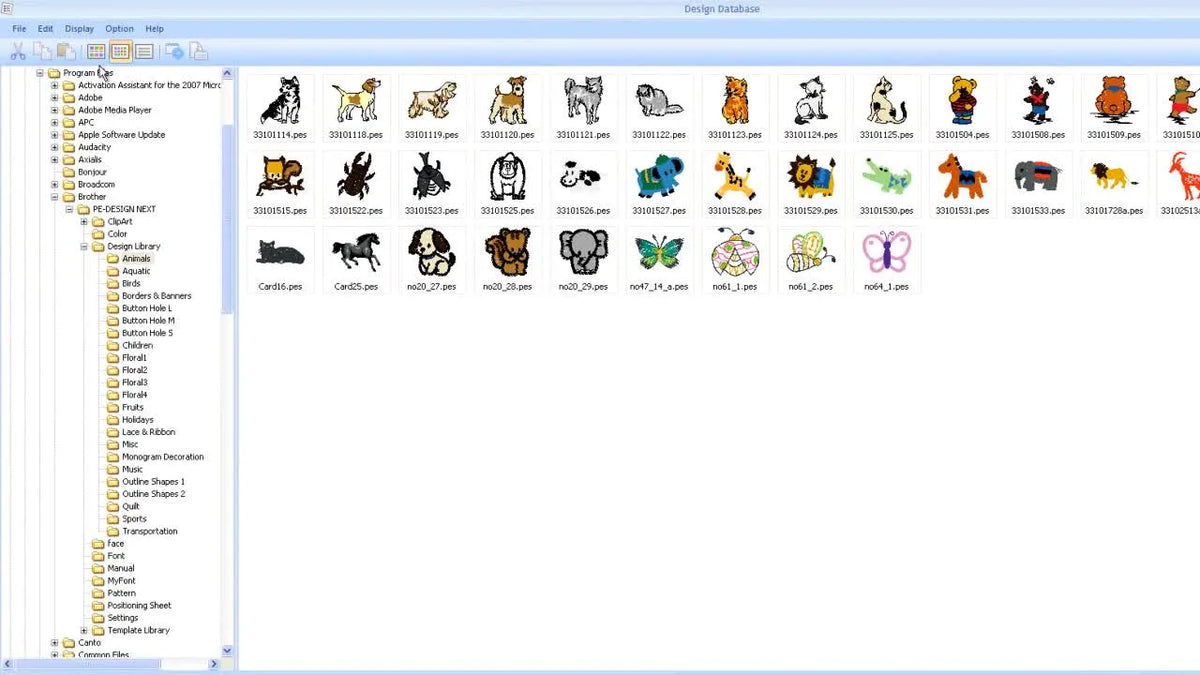
Task: Select the Floral1 folder
Action: point(134,358)
